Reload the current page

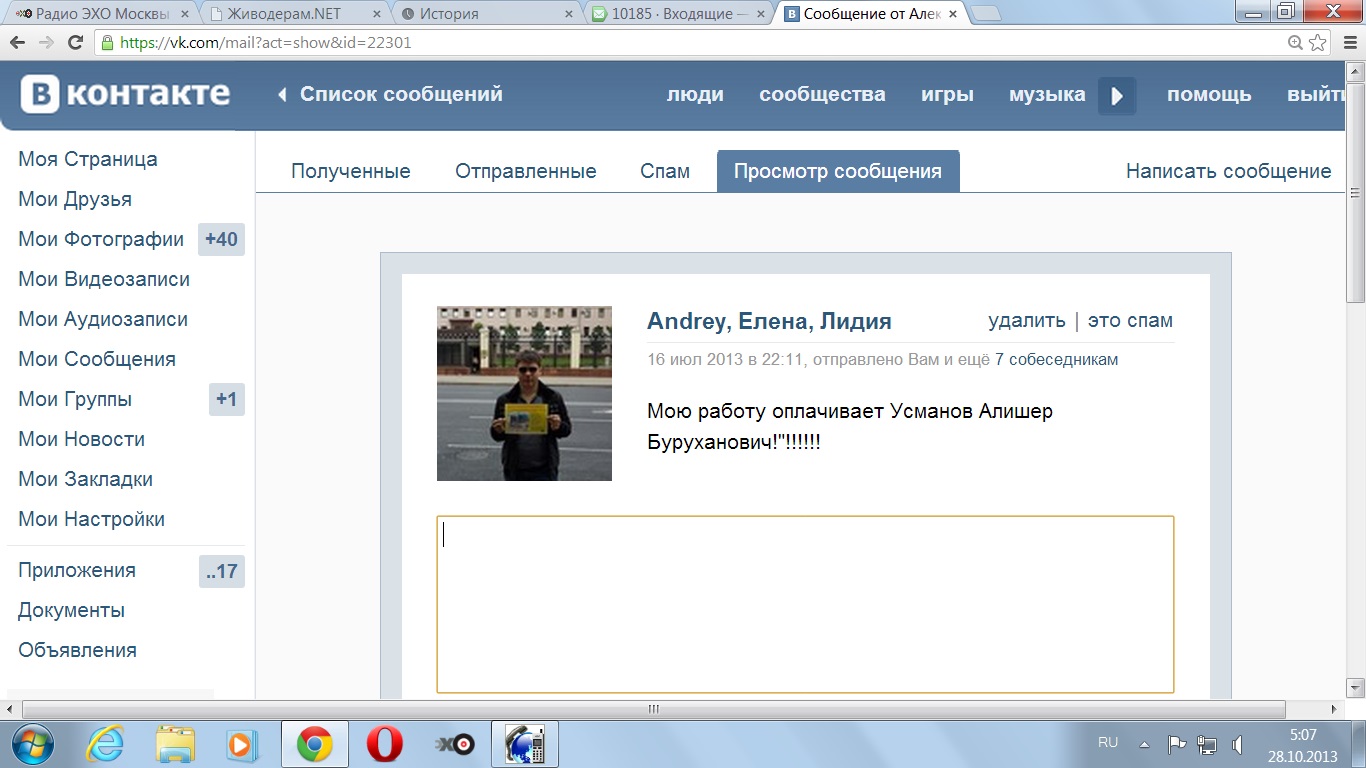75,43
